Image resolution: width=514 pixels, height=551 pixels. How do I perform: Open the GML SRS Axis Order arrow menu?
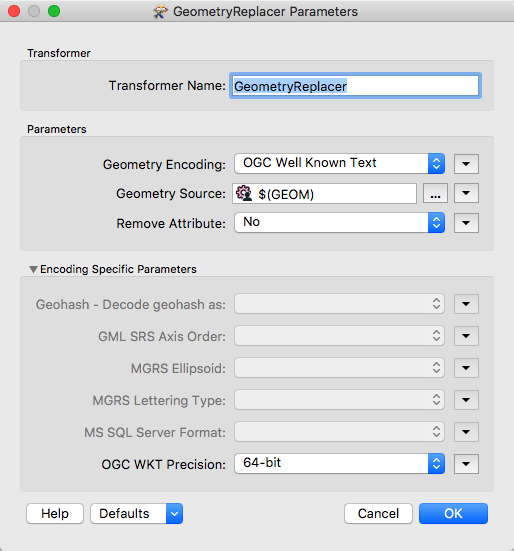coord(466,336)
